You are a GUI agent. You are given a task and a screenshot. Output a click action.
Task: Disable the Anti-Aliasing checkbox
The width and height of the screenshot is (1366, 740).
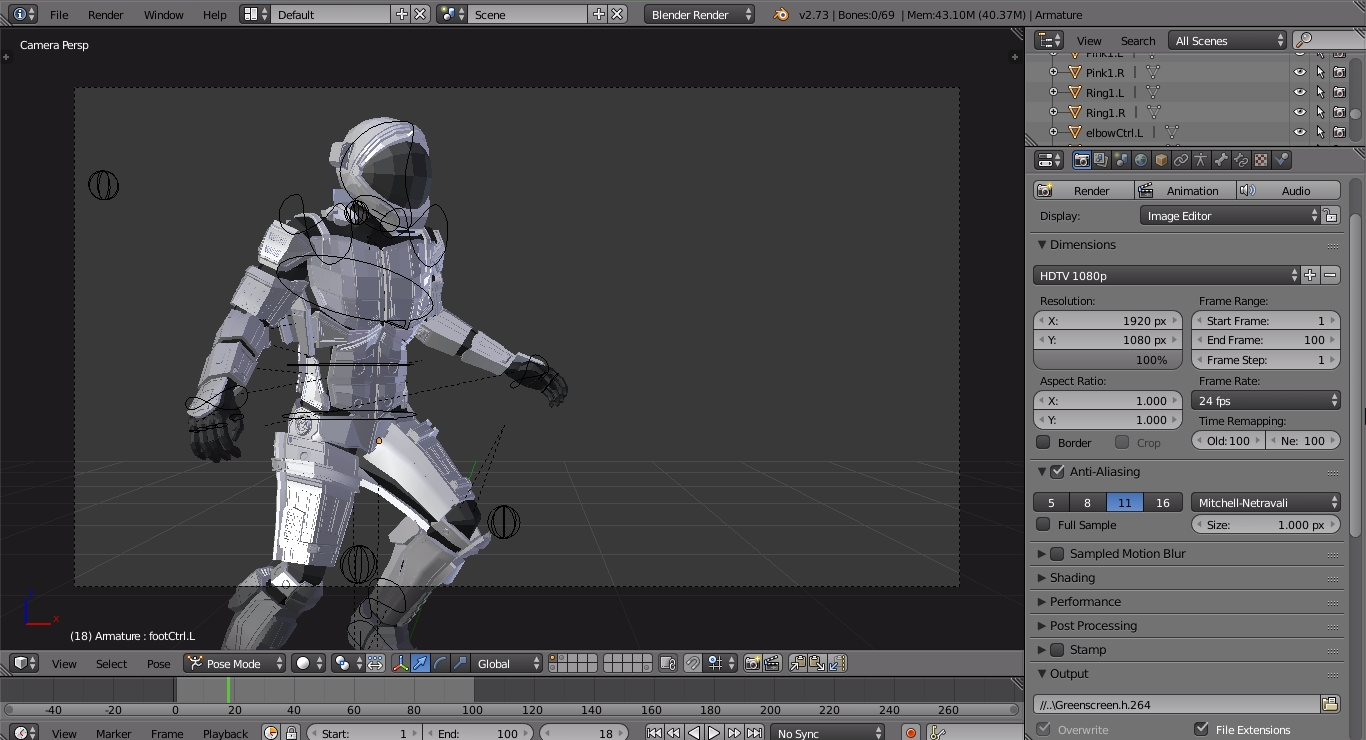pyautogui.click(x=1058, y=471)
